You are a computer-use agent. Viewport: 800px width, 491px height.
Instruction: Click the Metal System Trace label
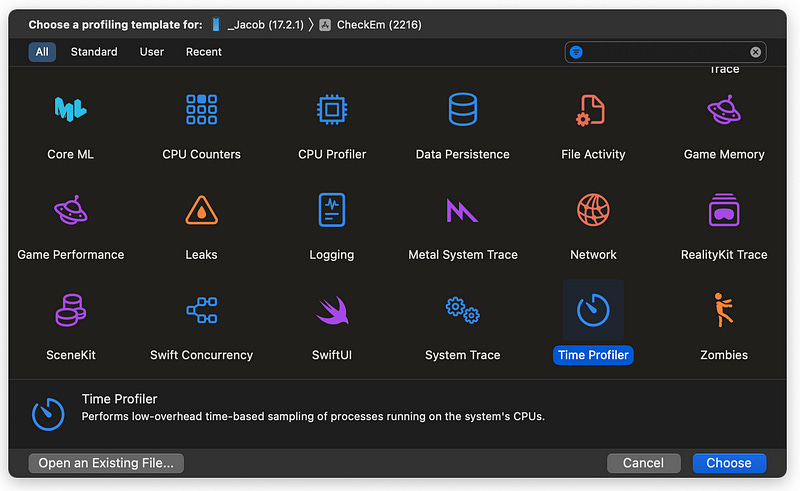pyautogui.click(x=463, y=254)
